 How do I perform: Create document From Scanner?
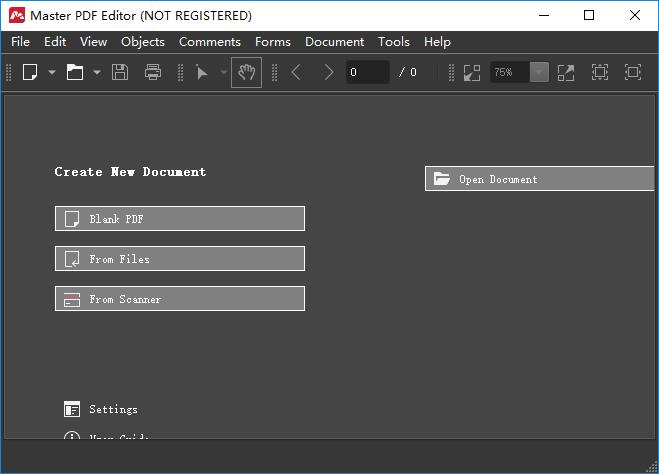(180, 299)
